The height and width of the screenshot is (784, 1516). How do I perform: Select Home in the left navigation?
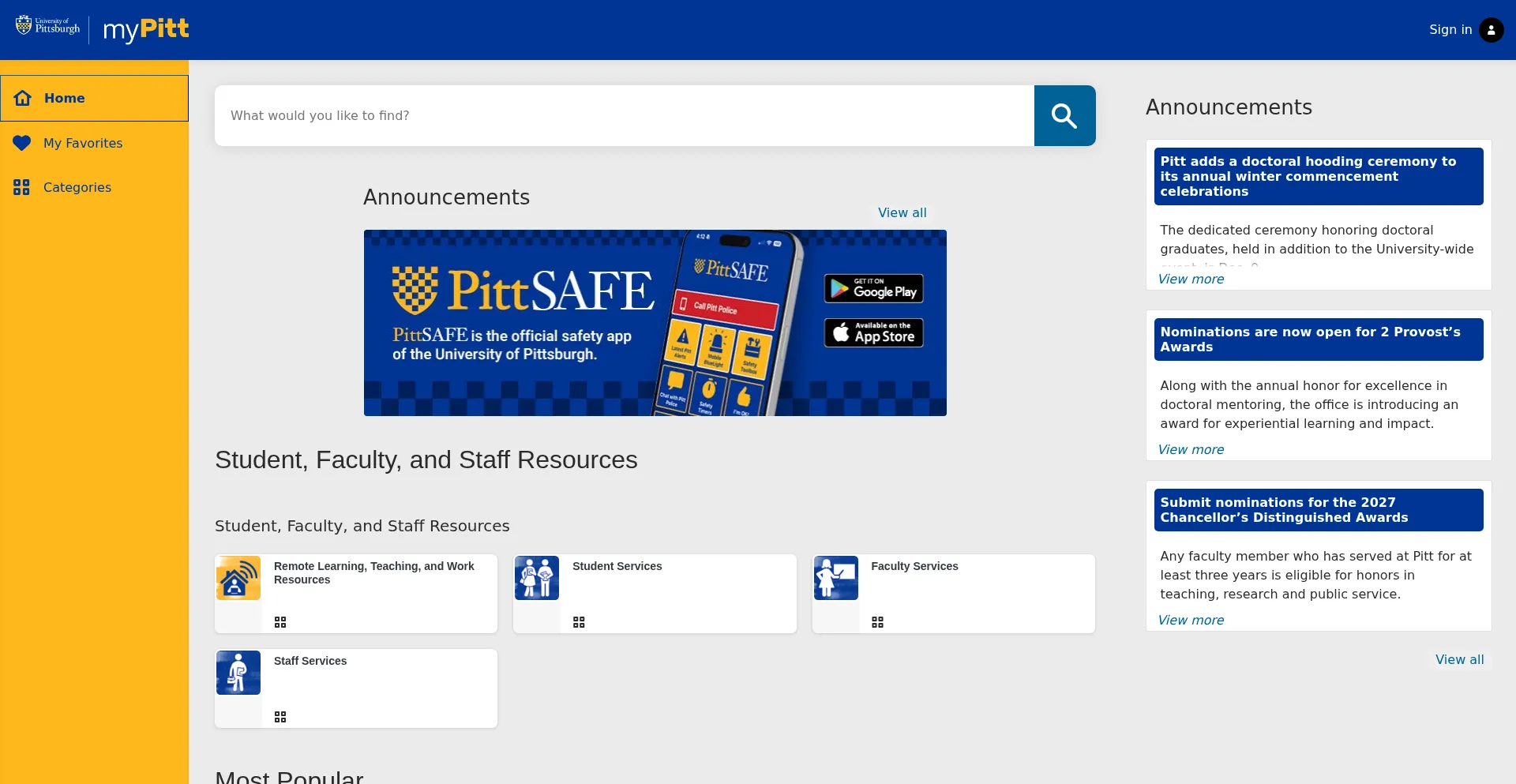pyautogui.click(x=94, y=98)
